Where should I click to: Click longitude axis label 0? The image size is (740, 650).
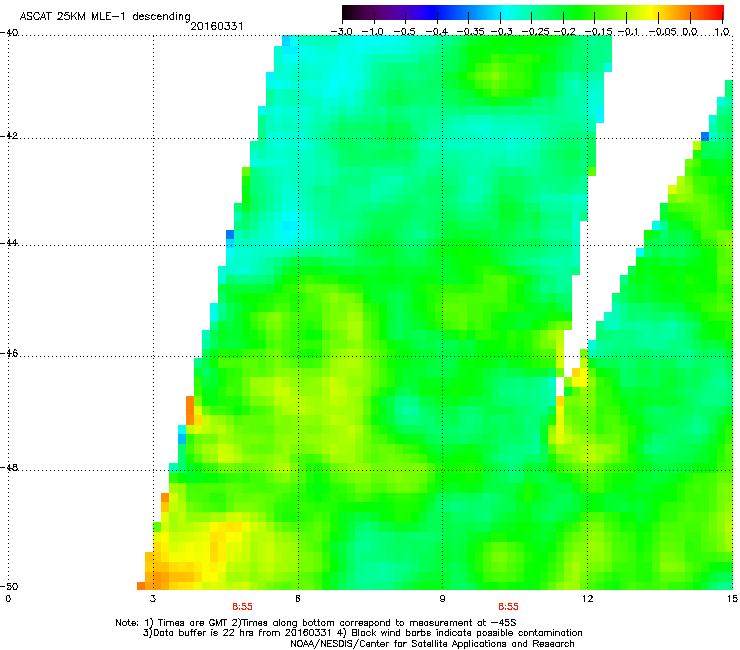(8, 599)
